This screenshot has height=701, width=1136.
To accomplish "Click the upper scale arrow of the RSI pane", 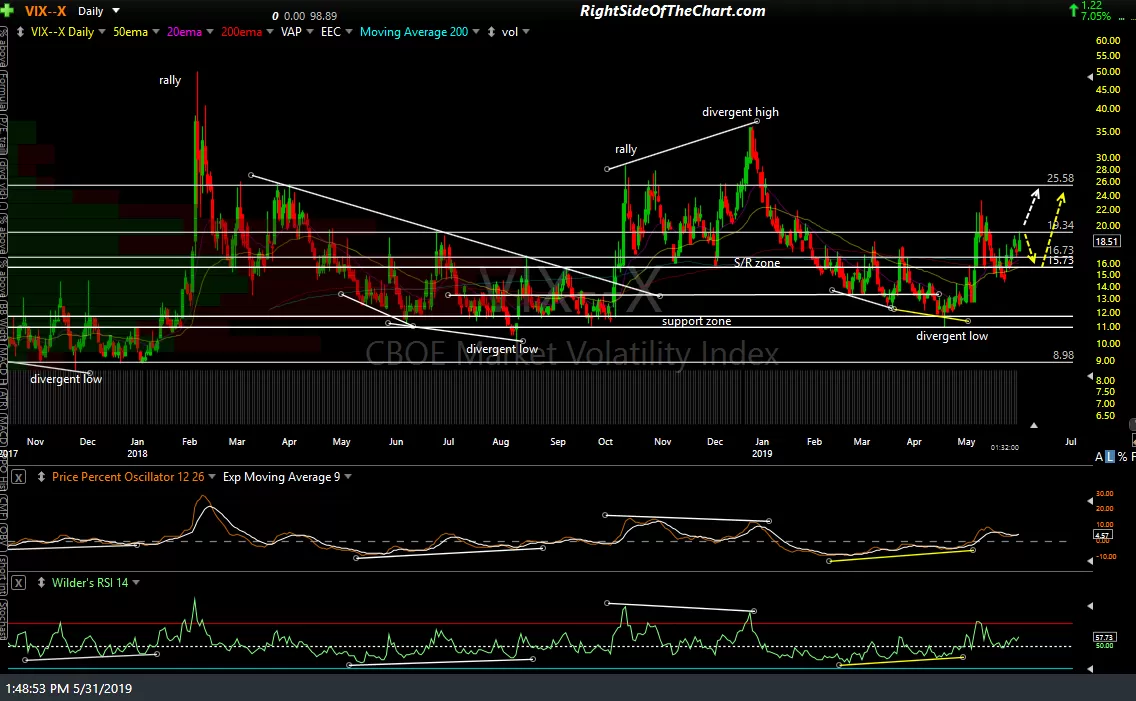I will tap(1090, 606).
